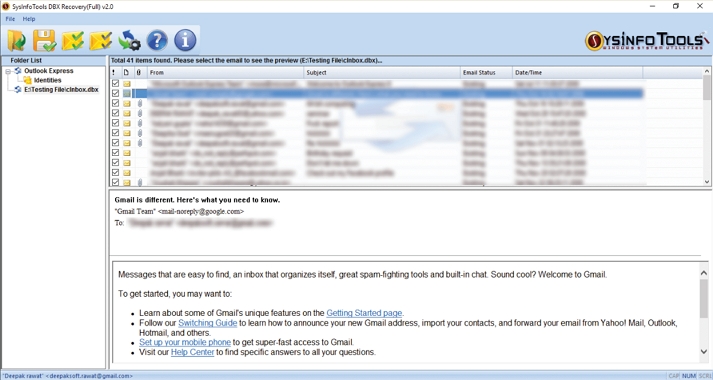Select the 'Birthday request' email row
713x380 pixels.
377,153
